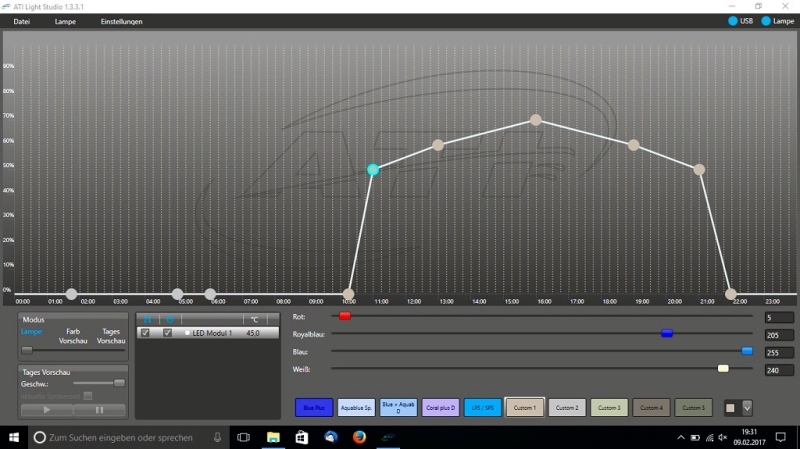
Task: Click the Task View taskbar icon
Action: coord(243,438)
